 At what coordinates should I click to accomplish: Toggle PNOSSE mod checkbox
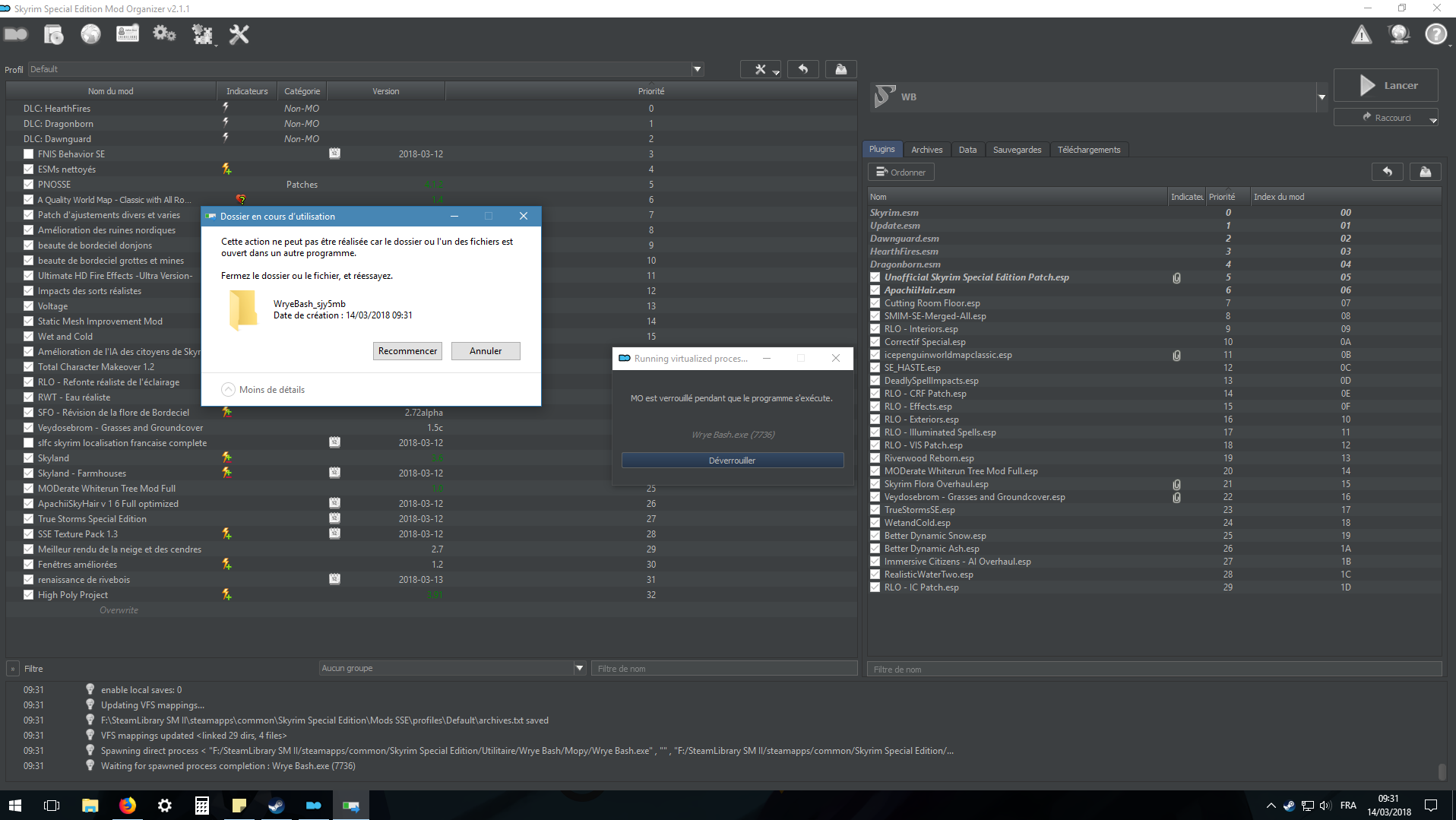pyautogui.click(x=28, y=184)
